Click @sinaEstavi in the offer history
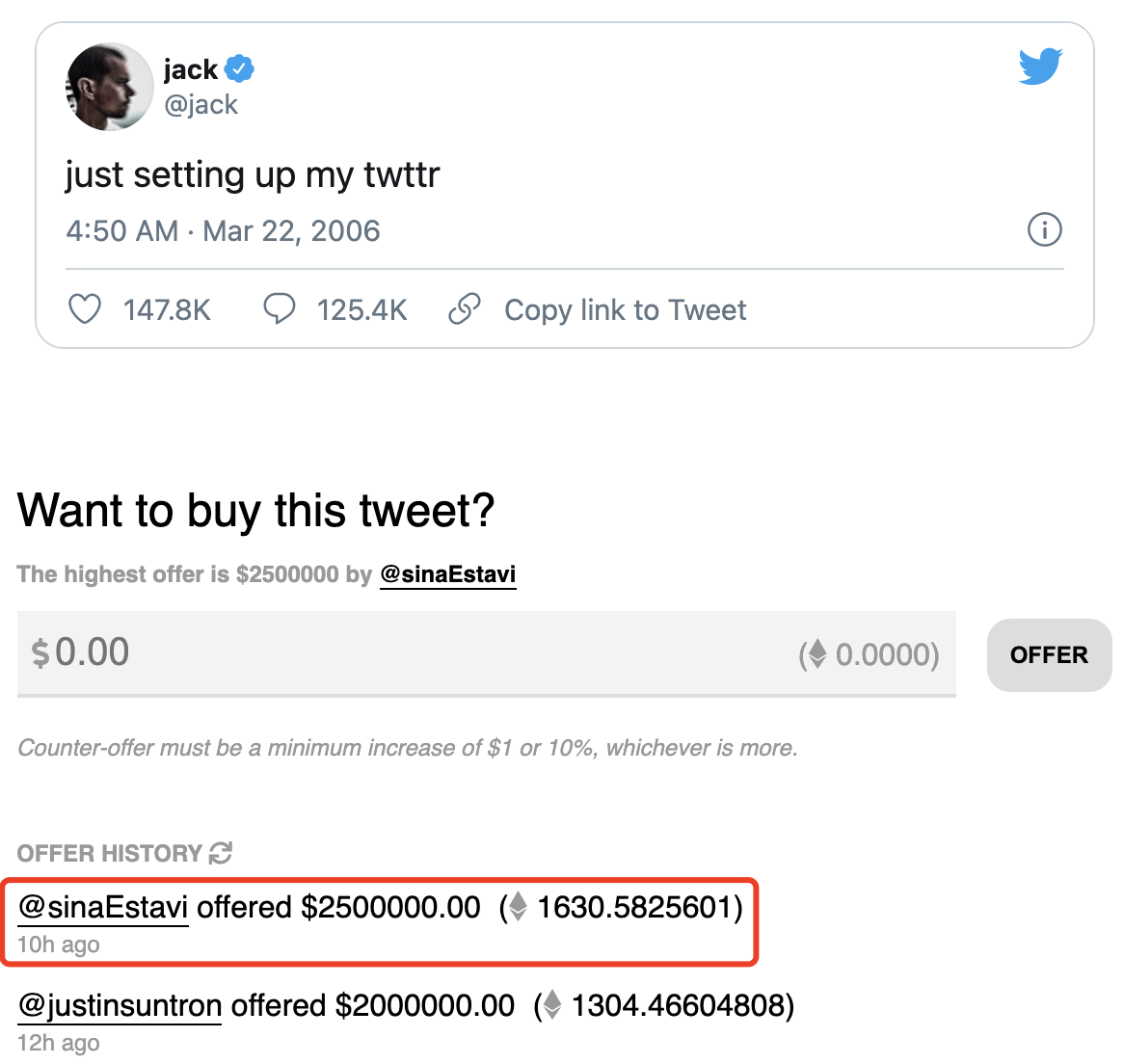 coord(101,907)
